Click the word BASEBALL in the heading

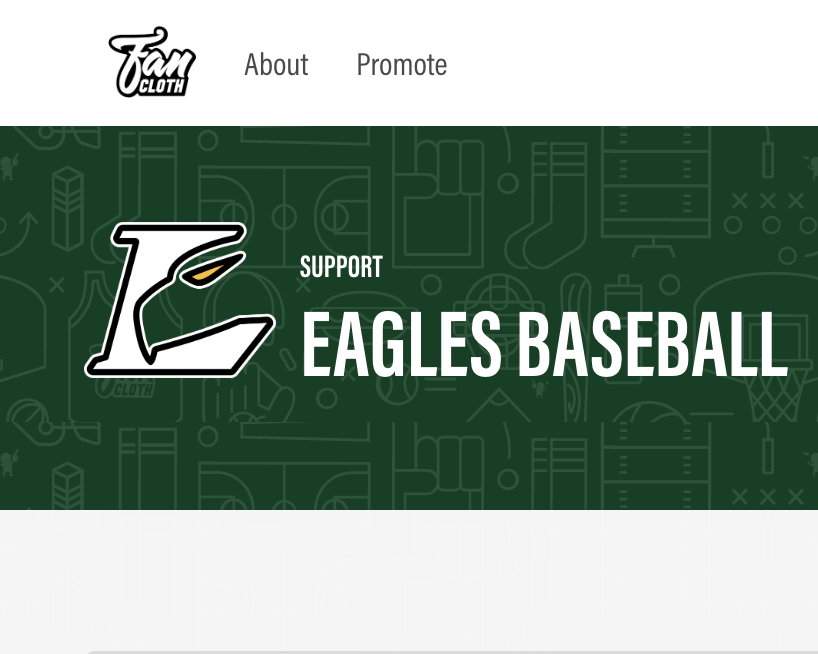[x=653, y=344]
